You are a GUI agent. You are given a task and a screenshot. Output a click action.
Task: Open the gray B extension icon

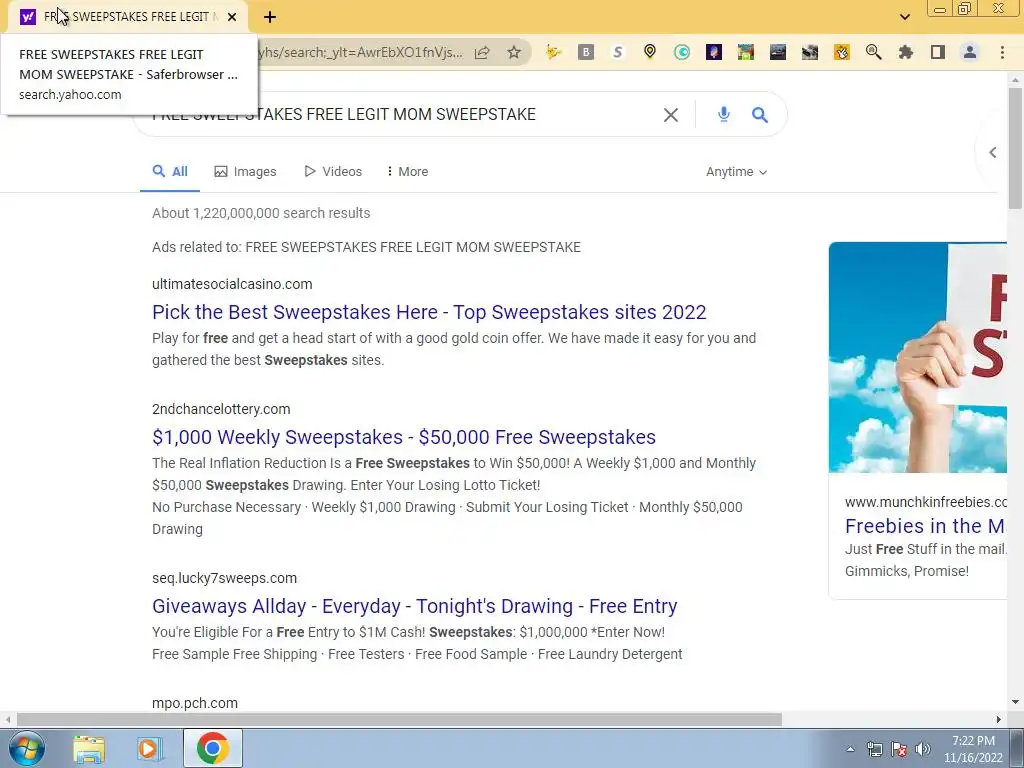coord(586,52)
